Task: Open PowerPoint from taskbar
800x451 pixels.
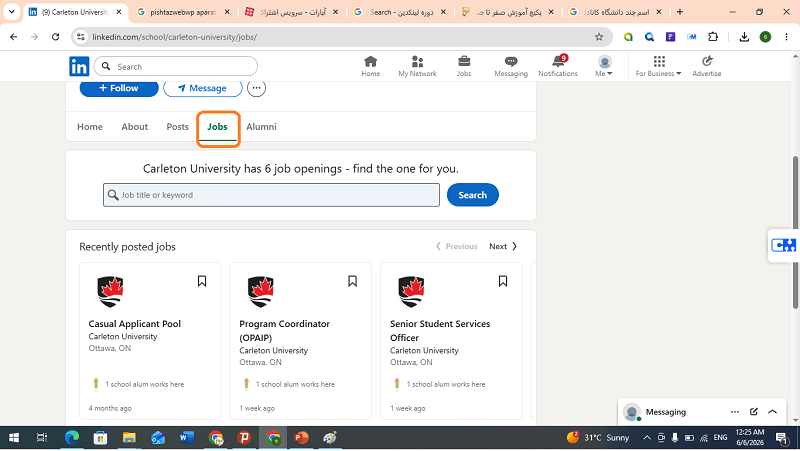Action: 301,438
